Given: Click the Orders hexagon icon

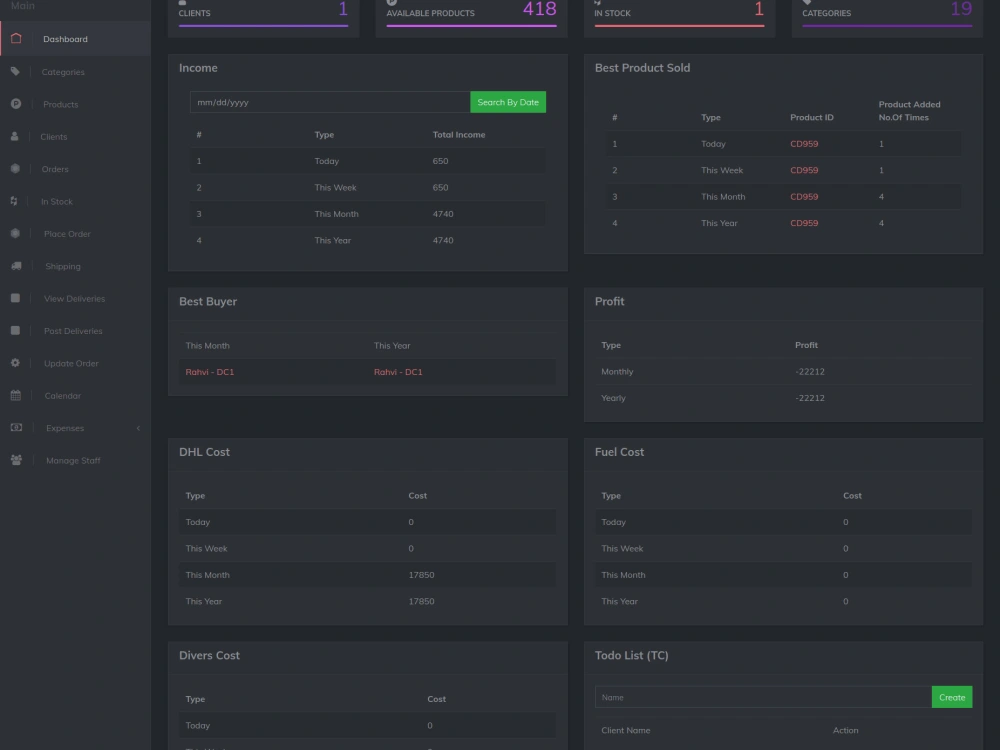Looking at the screenshot, I should [15, 168].
